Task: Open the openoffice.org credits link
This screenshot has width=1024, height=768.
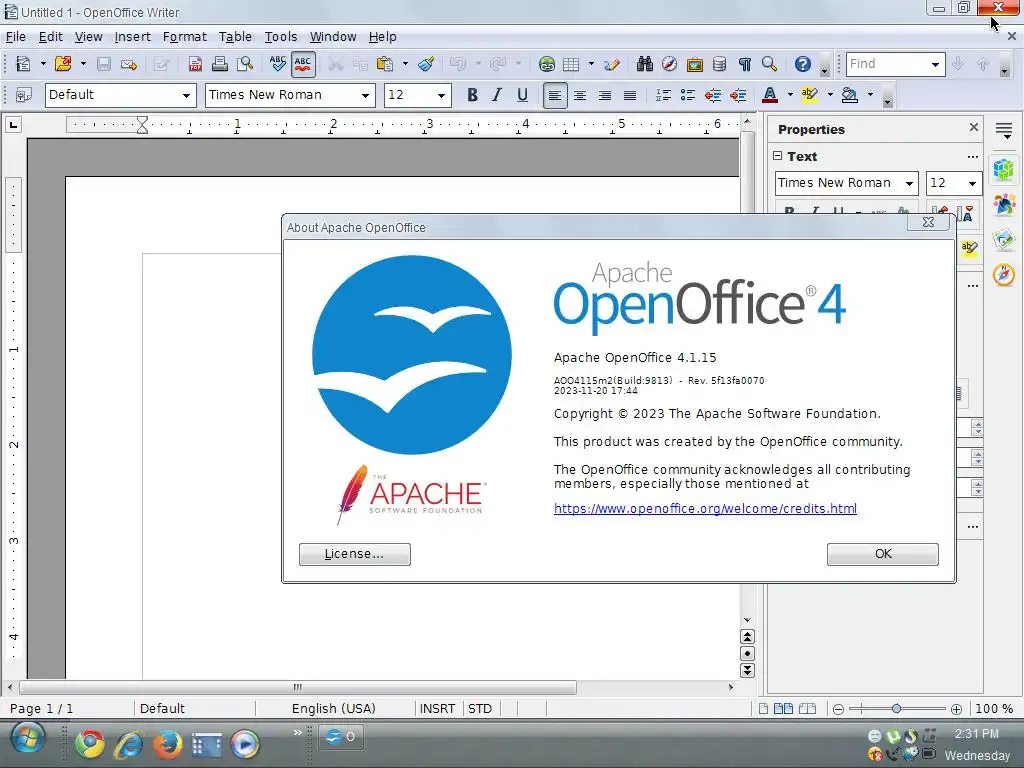Action: coord(705,508)
